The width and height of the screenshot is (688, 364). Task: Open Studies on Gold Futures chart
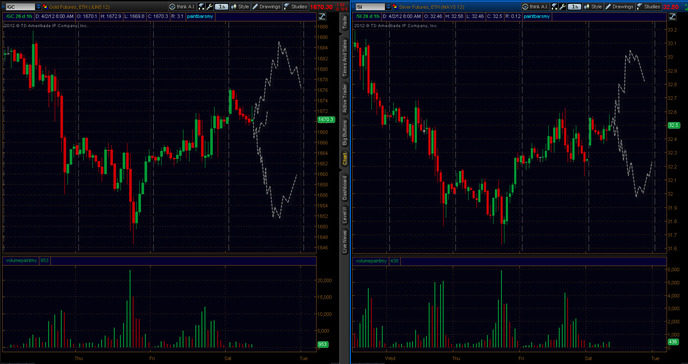coord(295,7)
